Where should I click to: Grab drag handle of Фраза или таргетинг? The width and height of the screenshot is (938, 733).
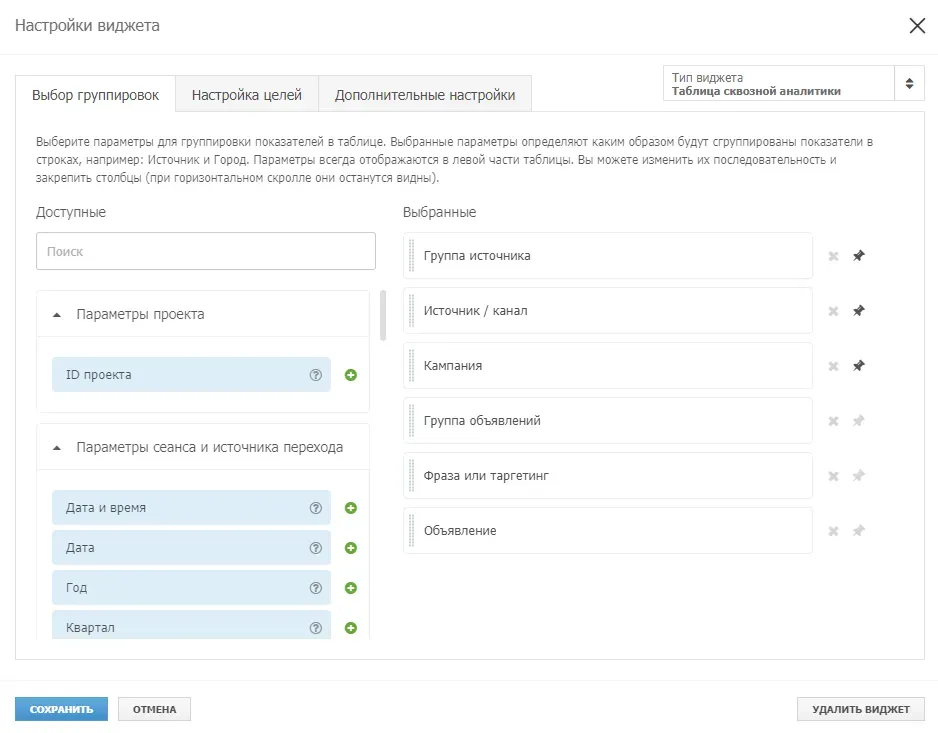pyautogui.click(x=412, y=476)
